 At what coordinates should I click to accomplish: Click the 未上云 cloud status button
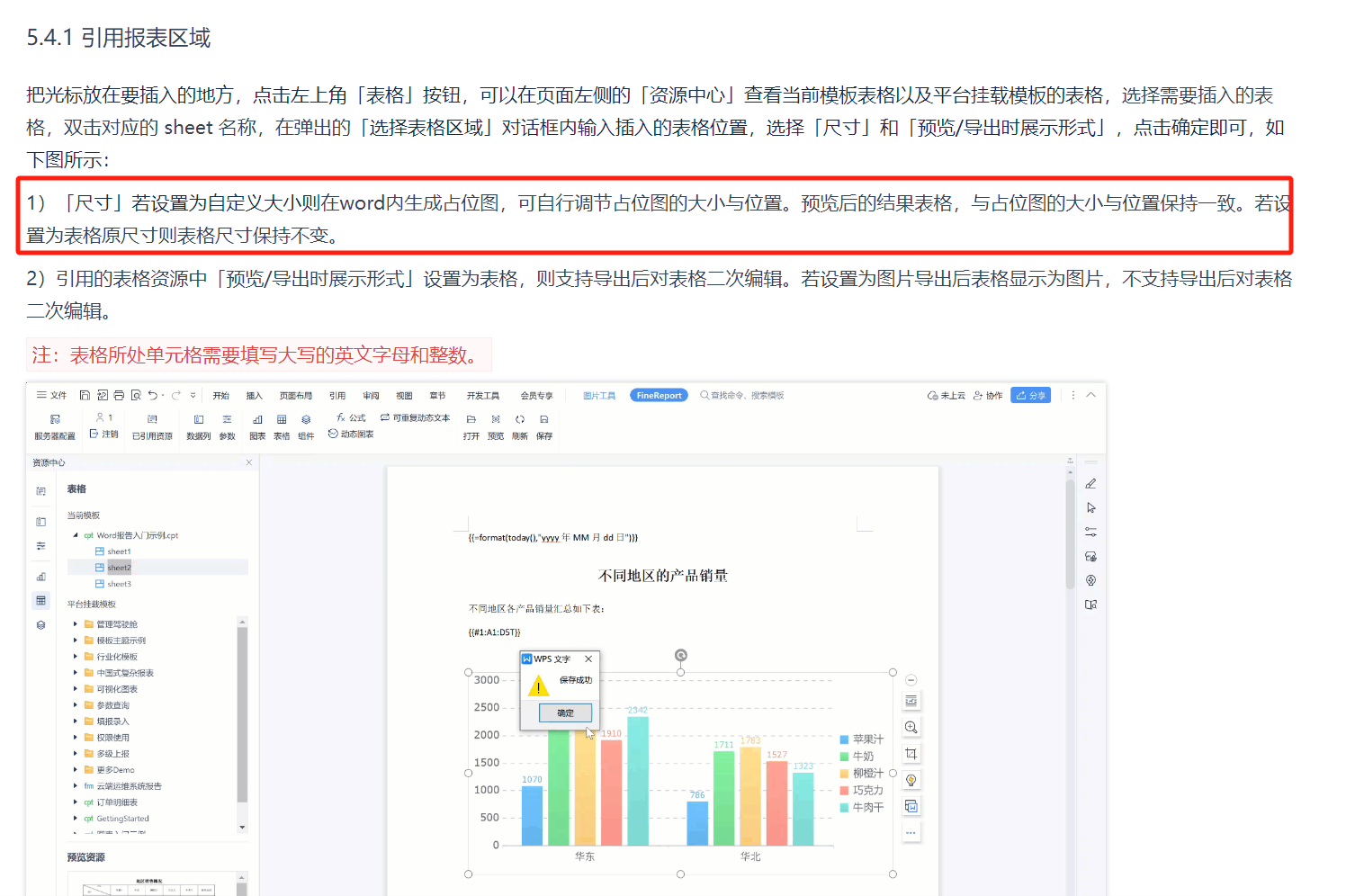[x=946, y=395]
